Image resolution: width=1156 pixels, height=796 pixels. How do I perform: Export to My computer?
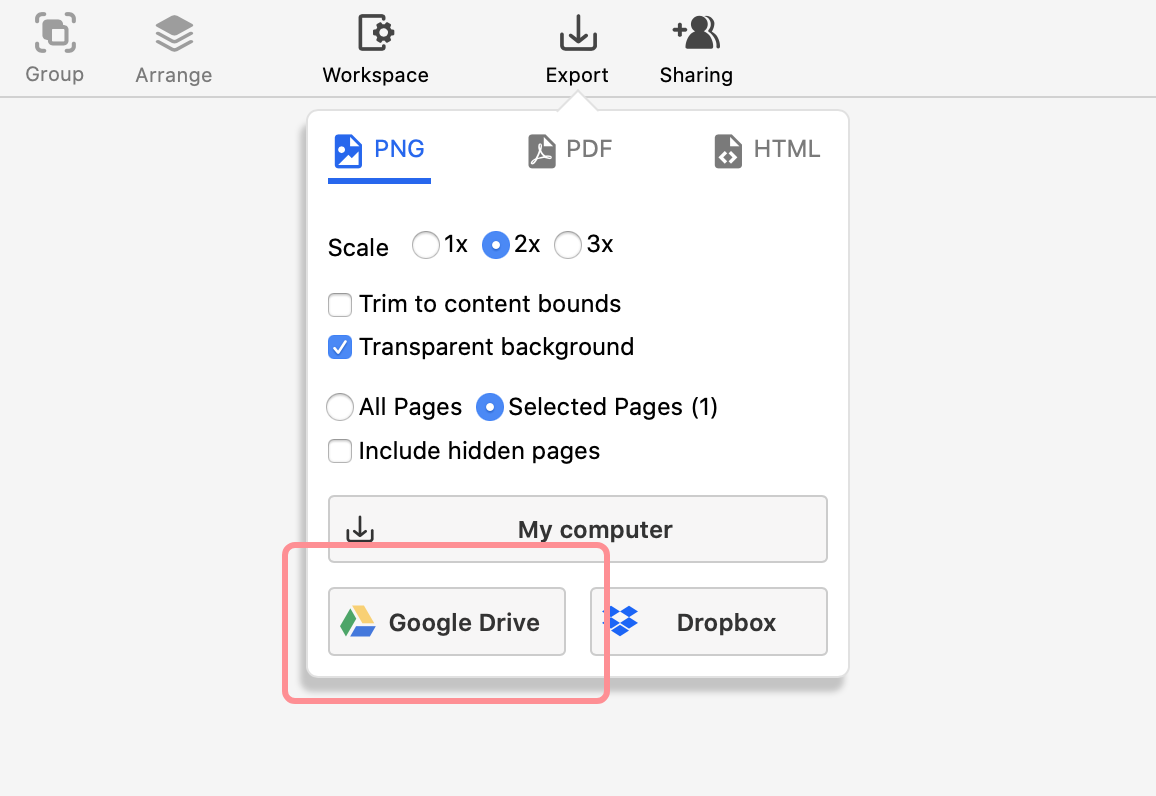click(x=577, y=529)
